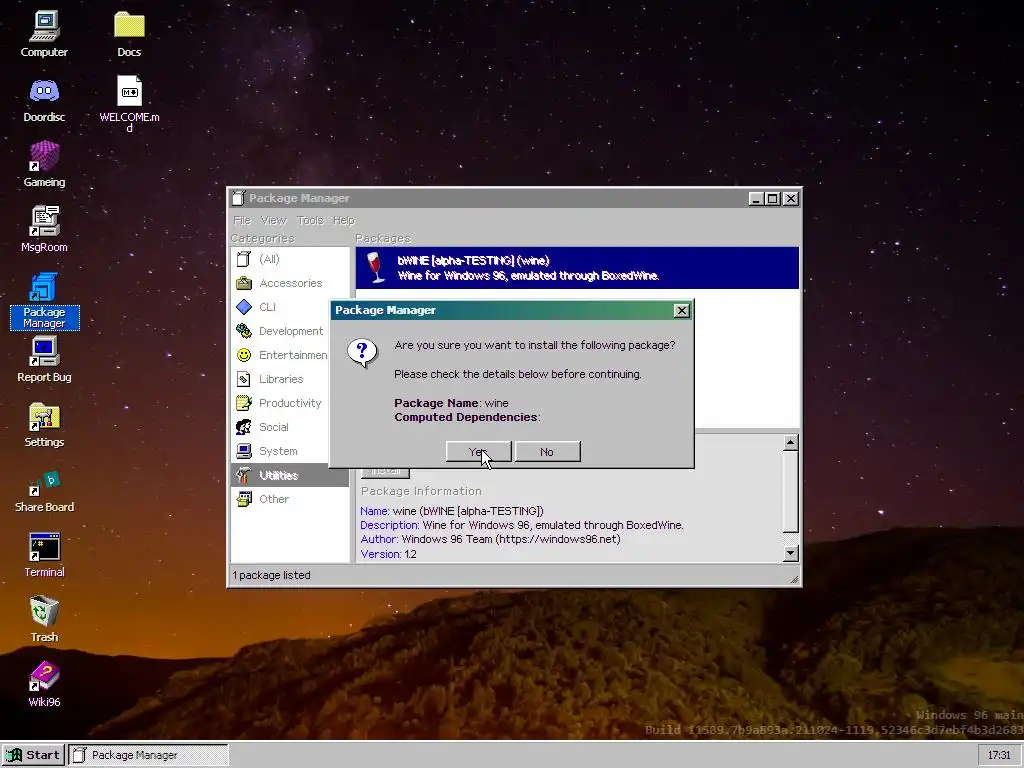Screen dimensions: 1024x768
Task: Open the MsgRoom desktop shortcut
Action: 44,229
